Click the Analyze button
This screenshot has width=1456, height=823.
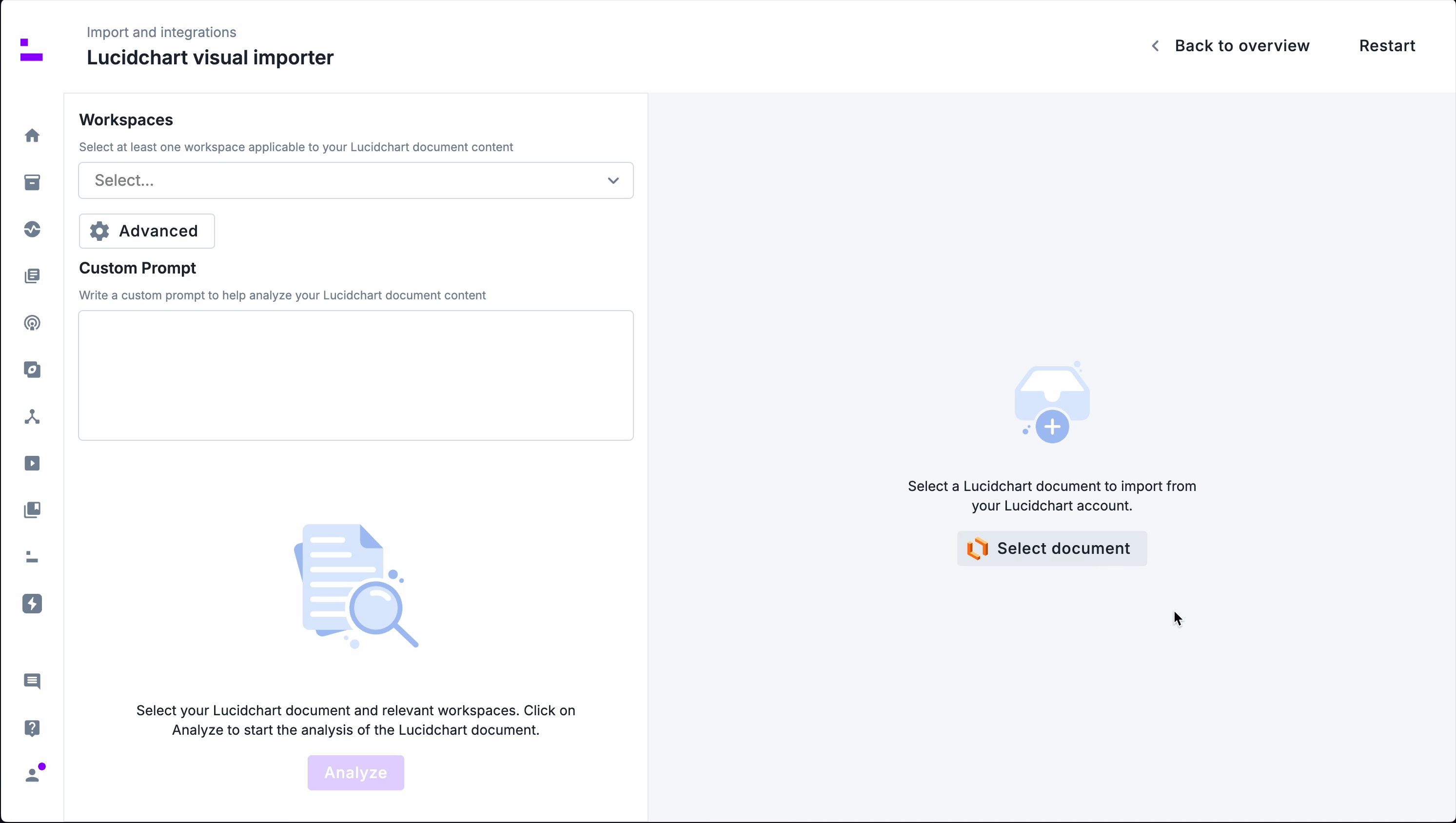[355, 773]
